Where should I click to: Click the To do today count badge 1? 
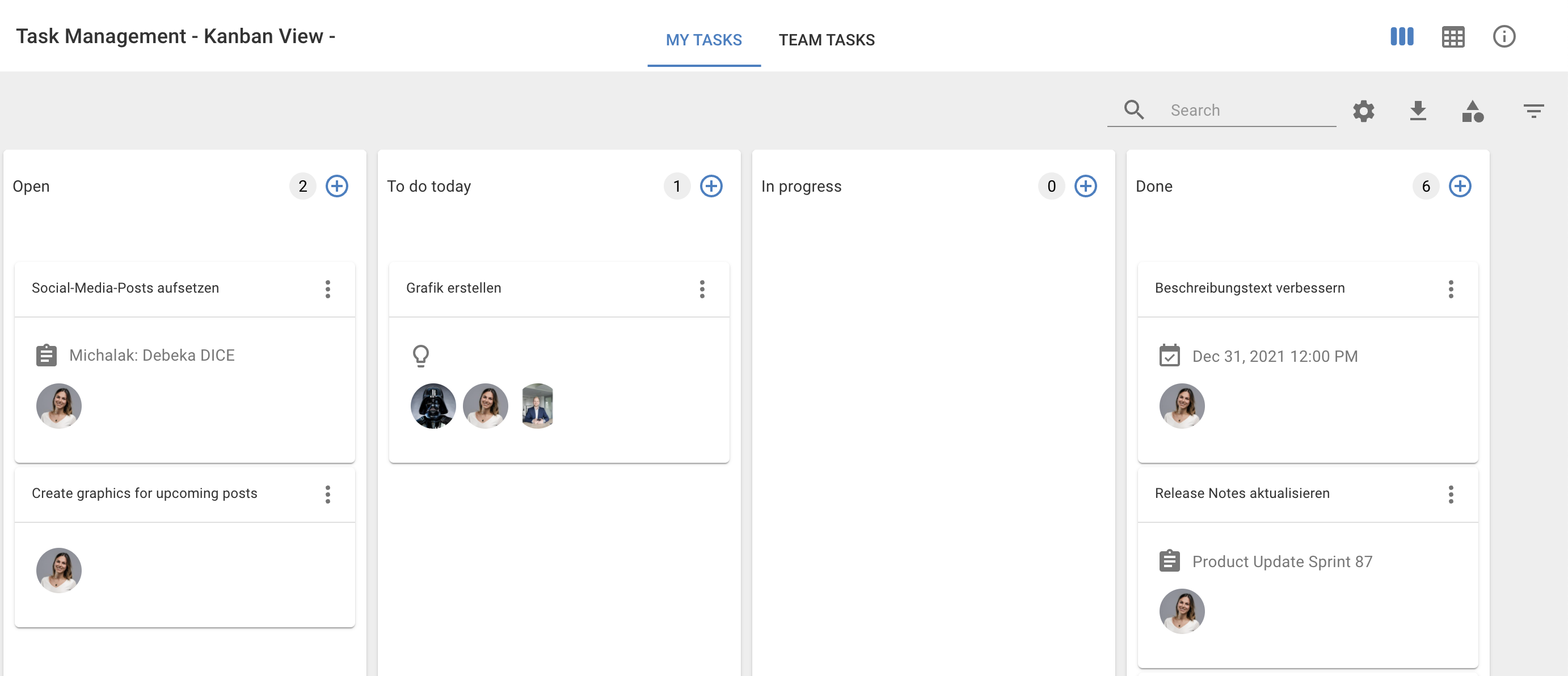(677, 186)
